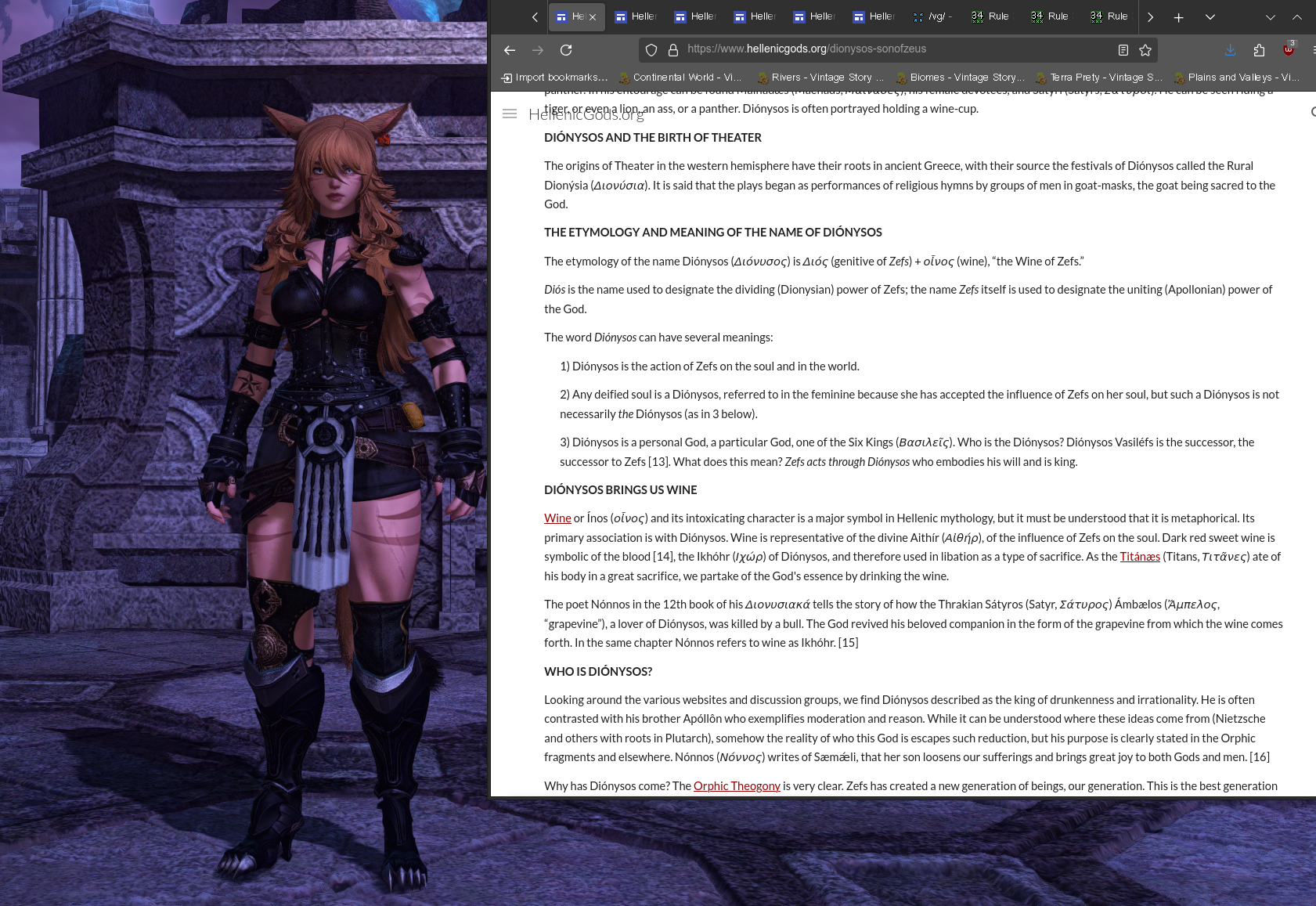Go back to the previous page
Screen dimensions: 1316x906
[510, 50]
